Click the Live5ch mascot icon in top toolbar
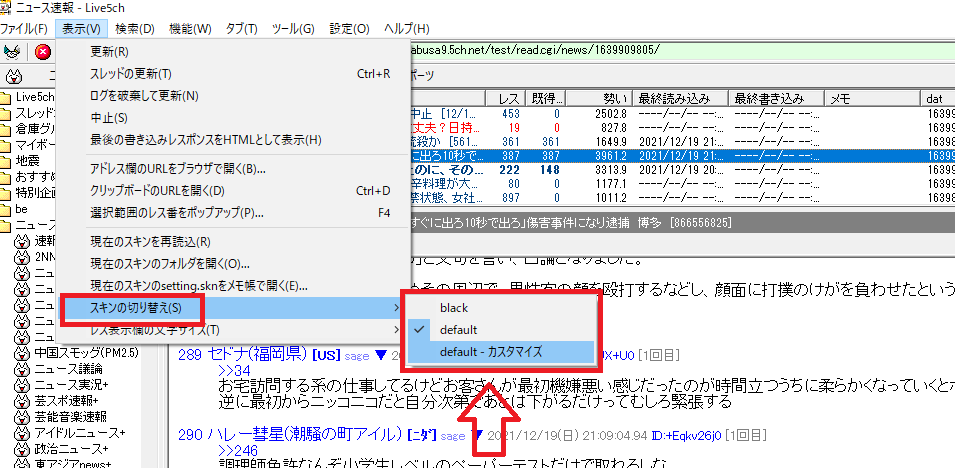Screen dimensions: 955x468 (x=12, y=52)
